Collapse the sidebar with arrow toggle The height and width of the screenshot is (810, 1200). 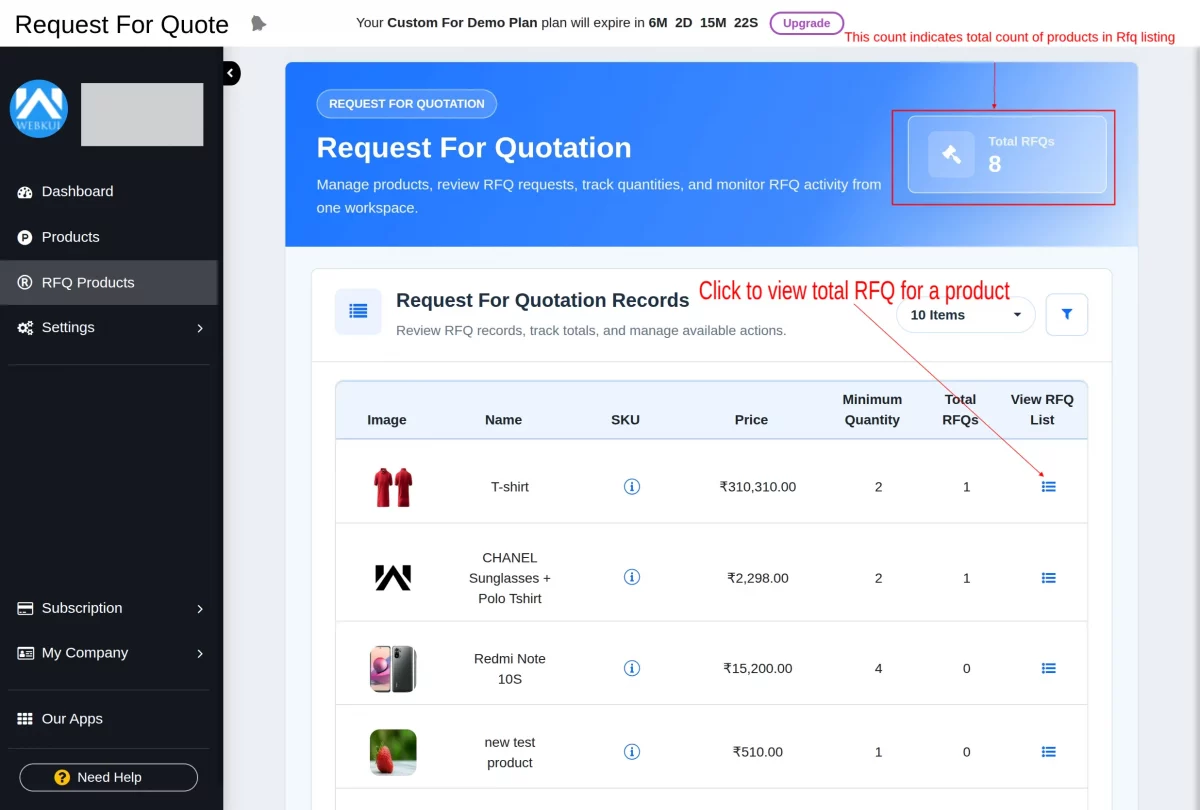click(x=231, y=73)
